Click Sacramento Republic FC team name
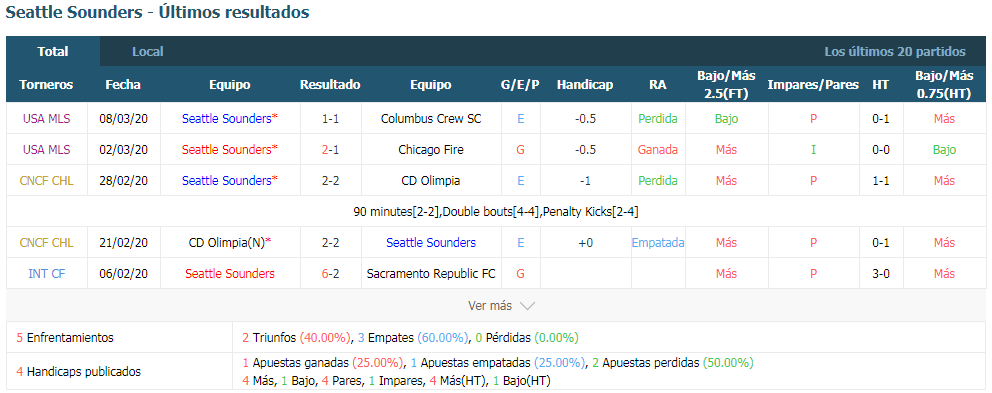 pyautogui.click(x=431, y=274)
